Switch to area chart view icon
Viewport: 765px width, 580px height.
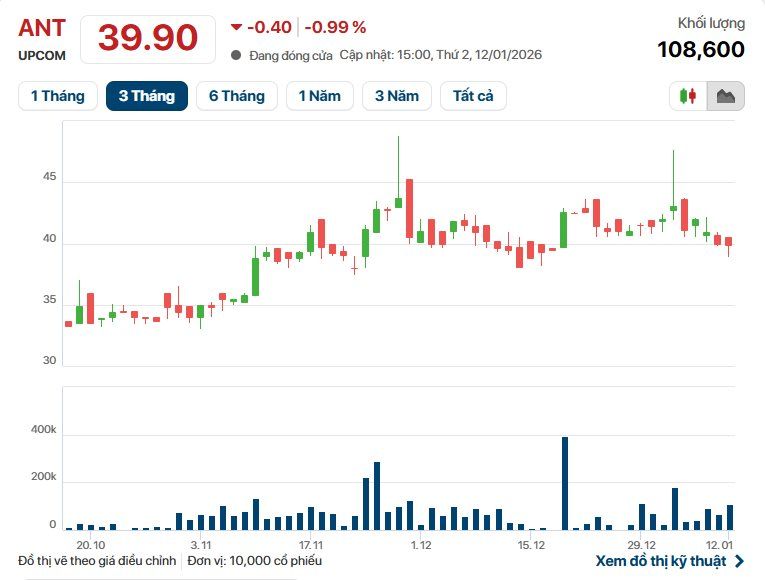(x=725, y=96)
